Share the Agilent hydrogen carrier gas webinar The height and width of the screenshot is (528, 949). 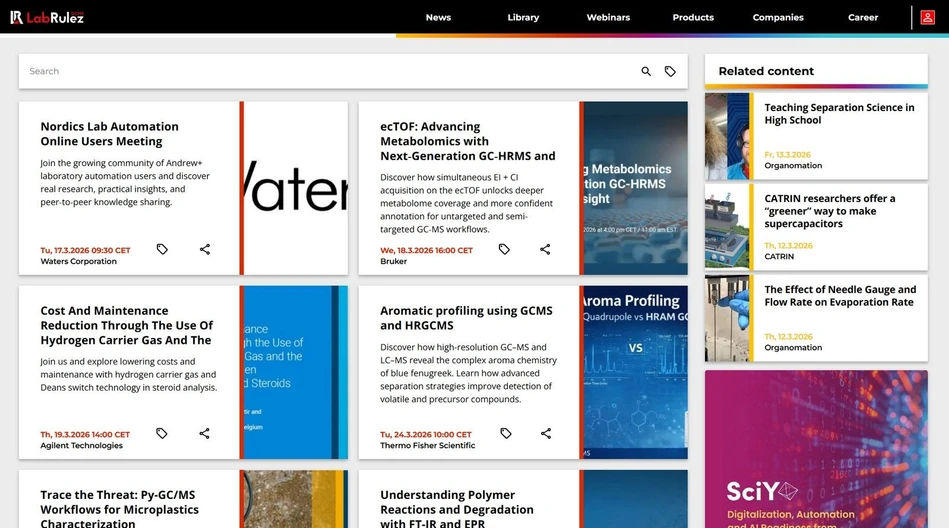(204, 433)
